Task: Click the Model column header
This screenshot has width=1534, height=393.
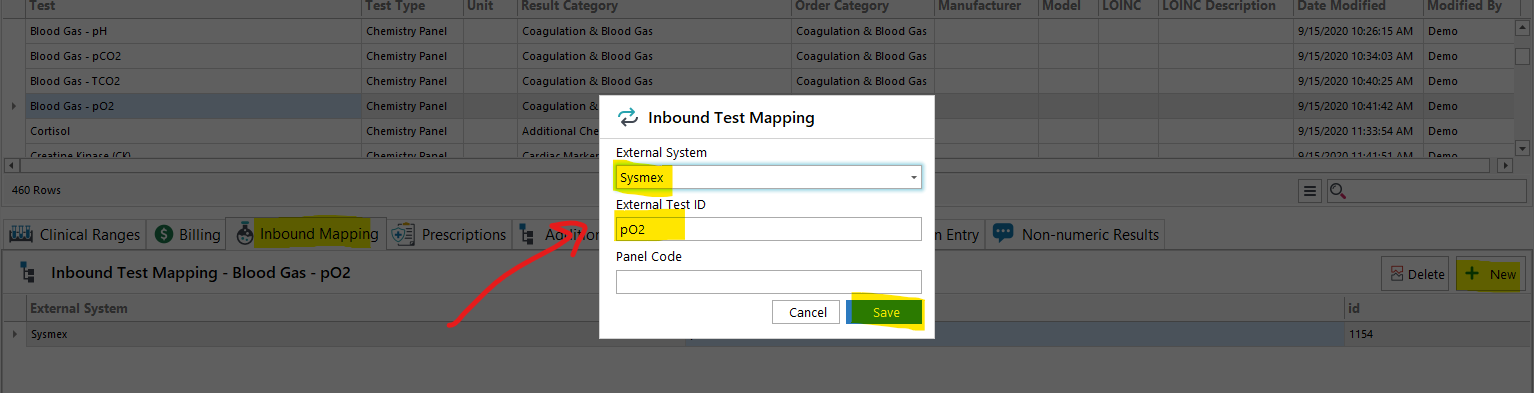Action: (x=1068, y=6)
